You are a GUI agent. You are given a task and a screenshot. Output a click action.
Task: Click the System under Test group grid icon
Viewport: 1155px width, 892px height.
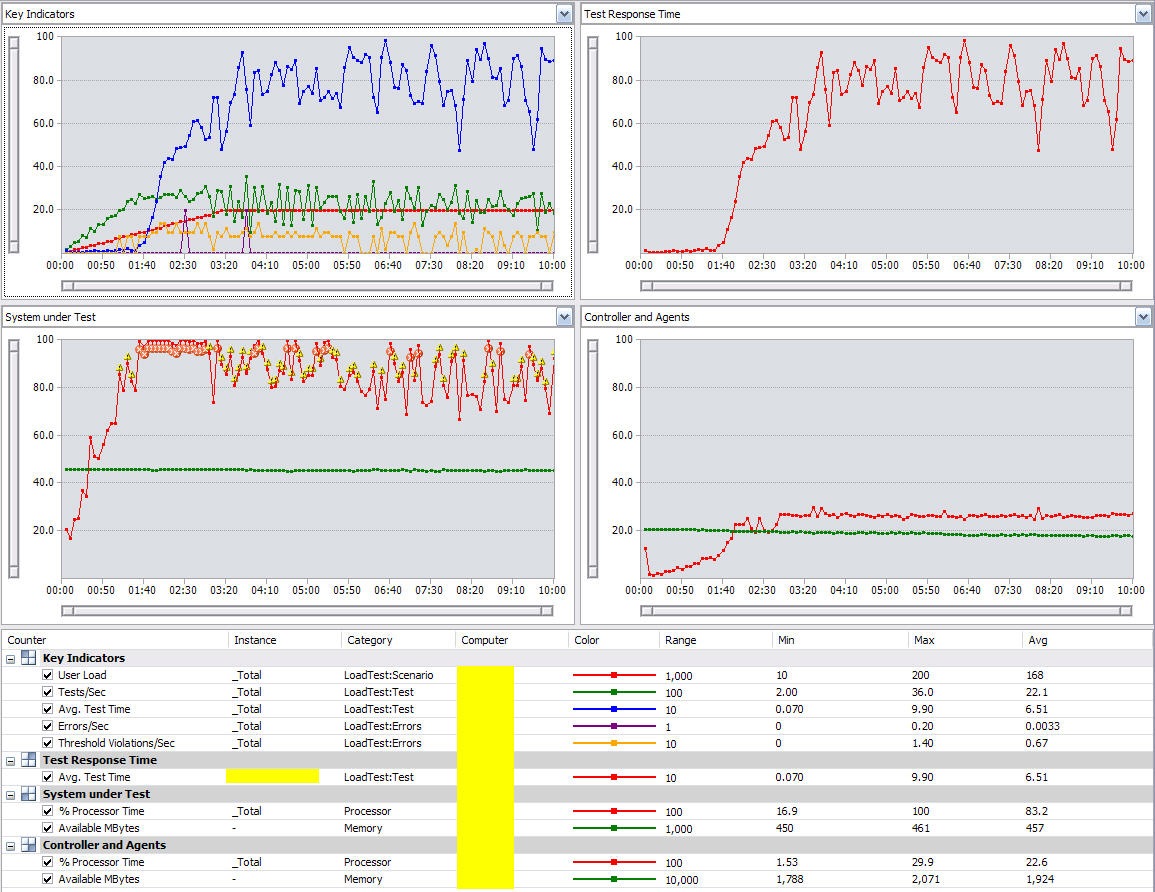pos(28,793)
